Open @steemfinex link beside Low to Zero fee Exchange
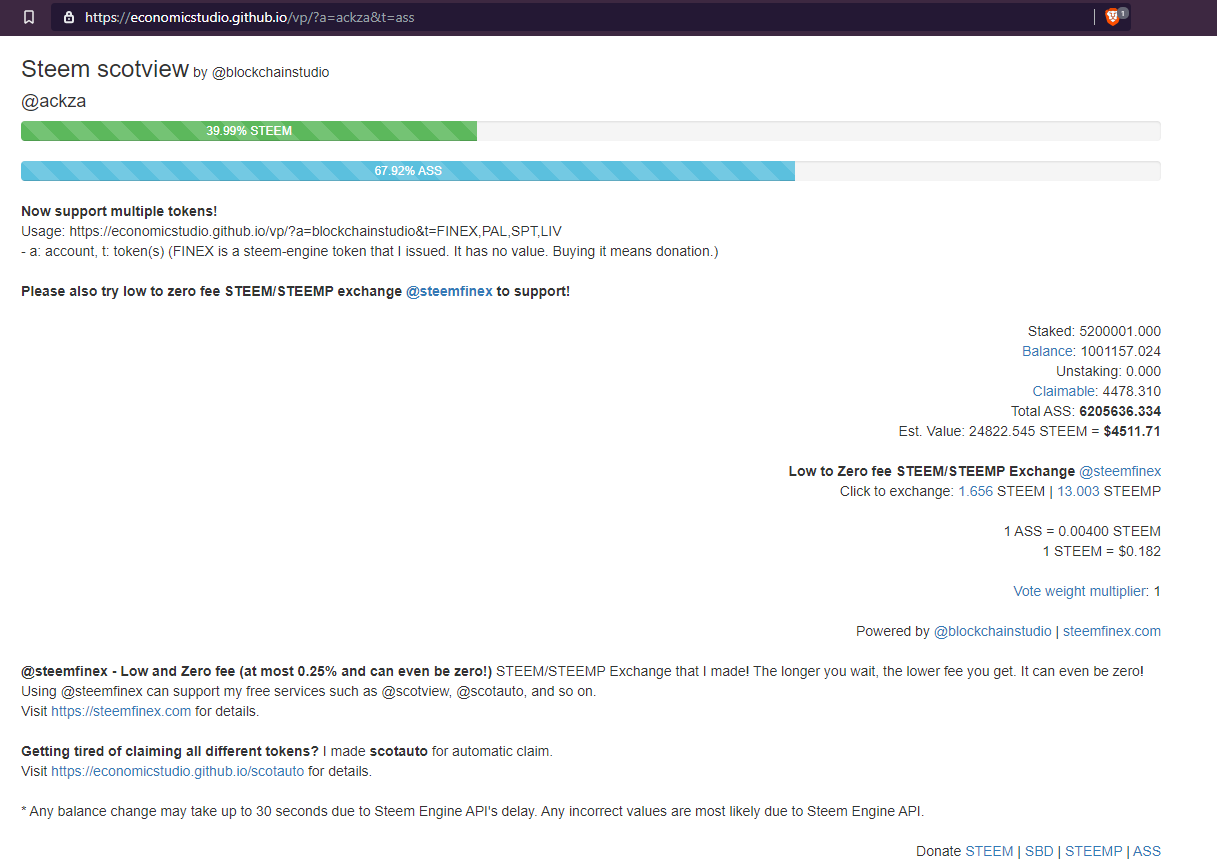This screenshot has height=861, width=1217. pyautogui.click(x=1120, y=471)
